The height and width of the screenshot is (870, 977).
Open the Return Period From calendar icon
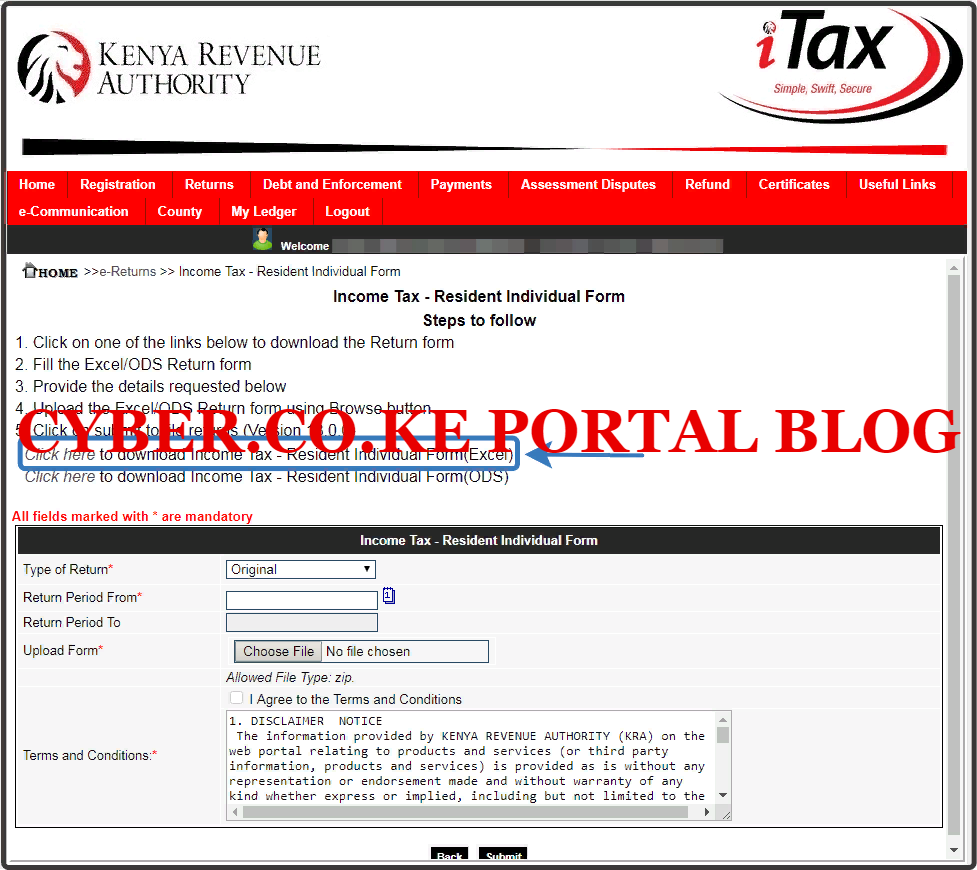pyautogui.click(x=389, y=596)
